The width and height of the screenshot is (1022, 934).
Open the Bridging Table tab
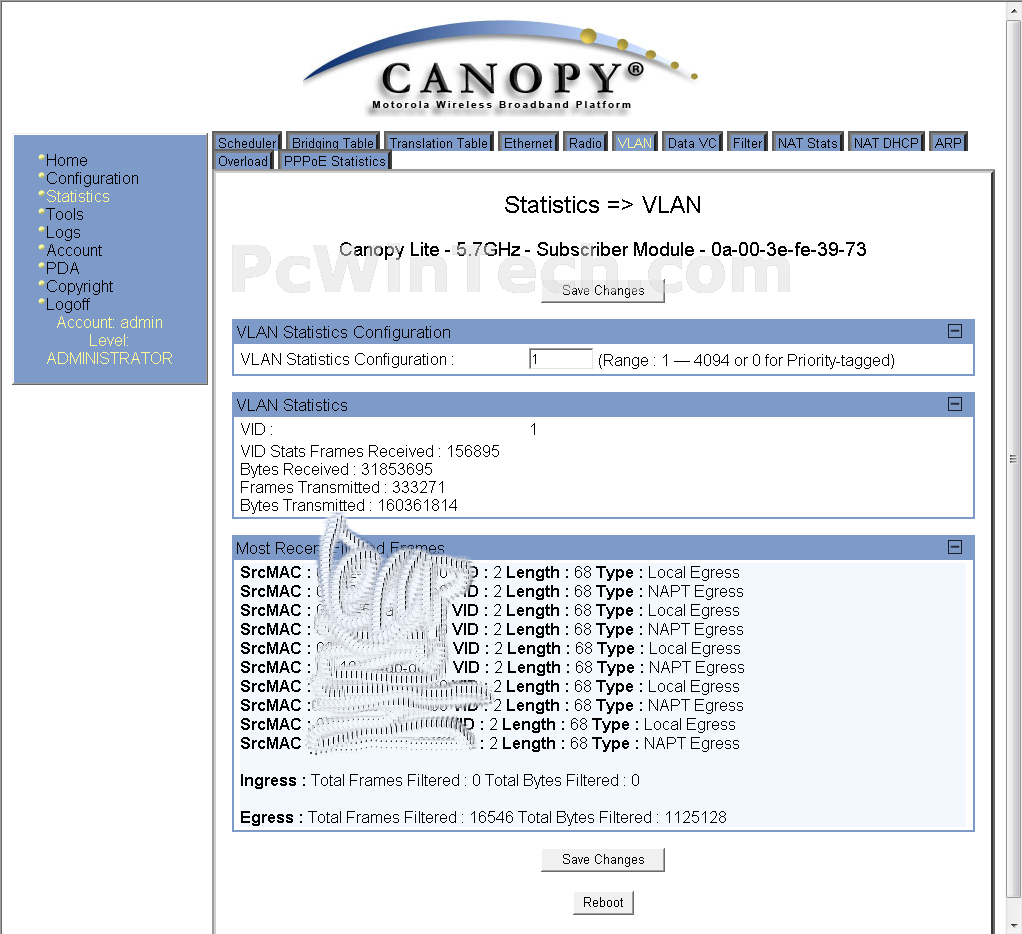[332, 143]
